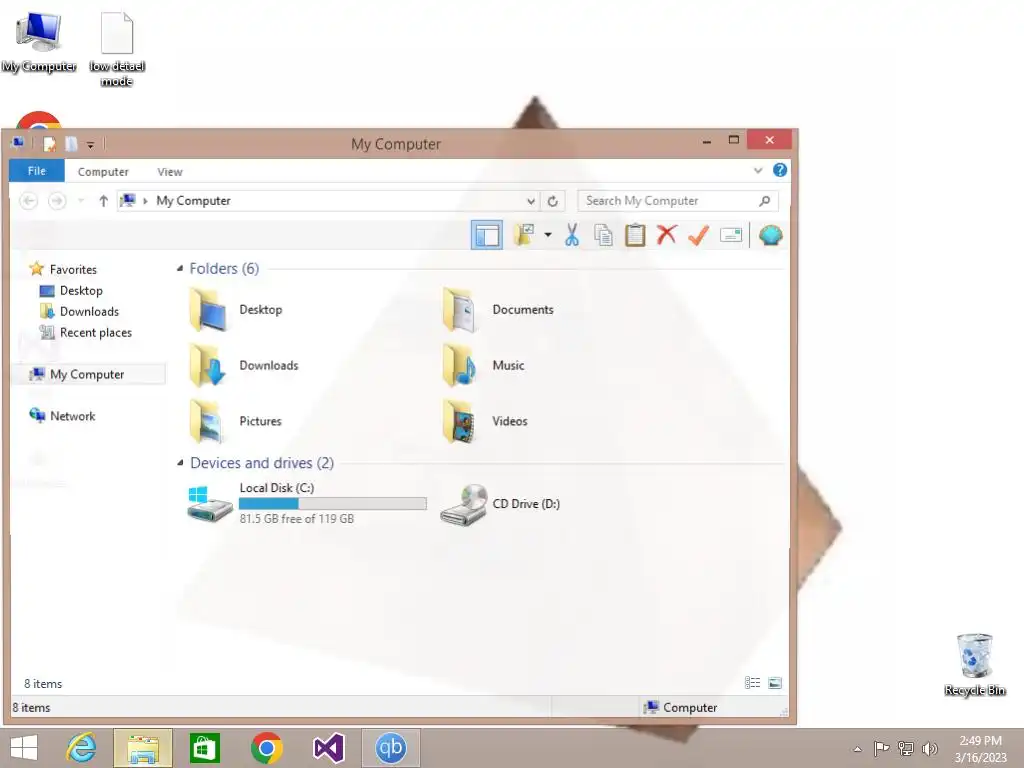1024x768 pixels.
Task: Collapse the Folders (6) group
Action: 180,268
